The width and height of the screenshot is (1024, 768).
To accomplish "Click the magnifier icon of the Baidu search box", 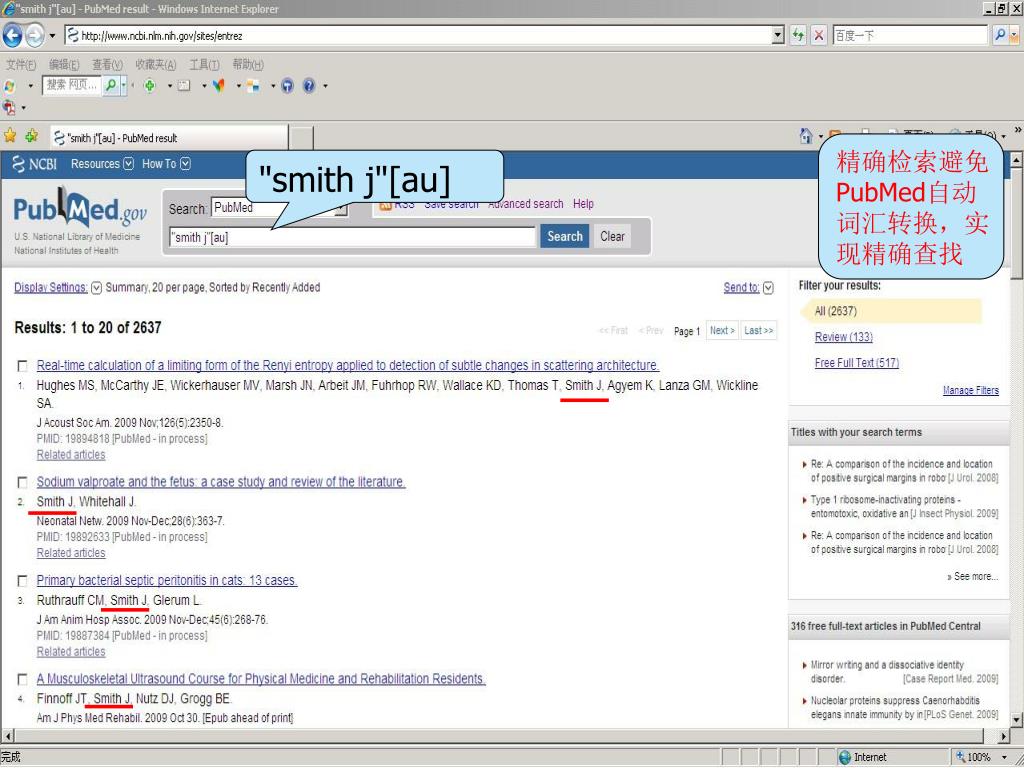I will pyautogui.click(x=999, y=35).
